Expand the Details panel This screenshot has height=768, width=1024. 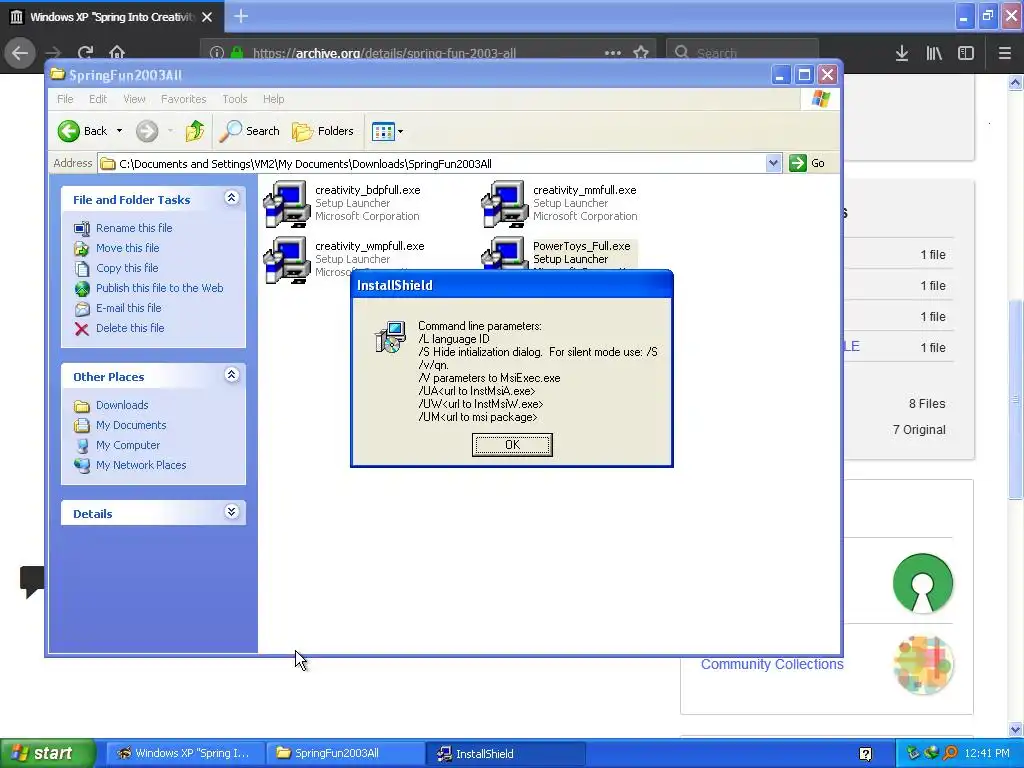[x=231, y=512]
